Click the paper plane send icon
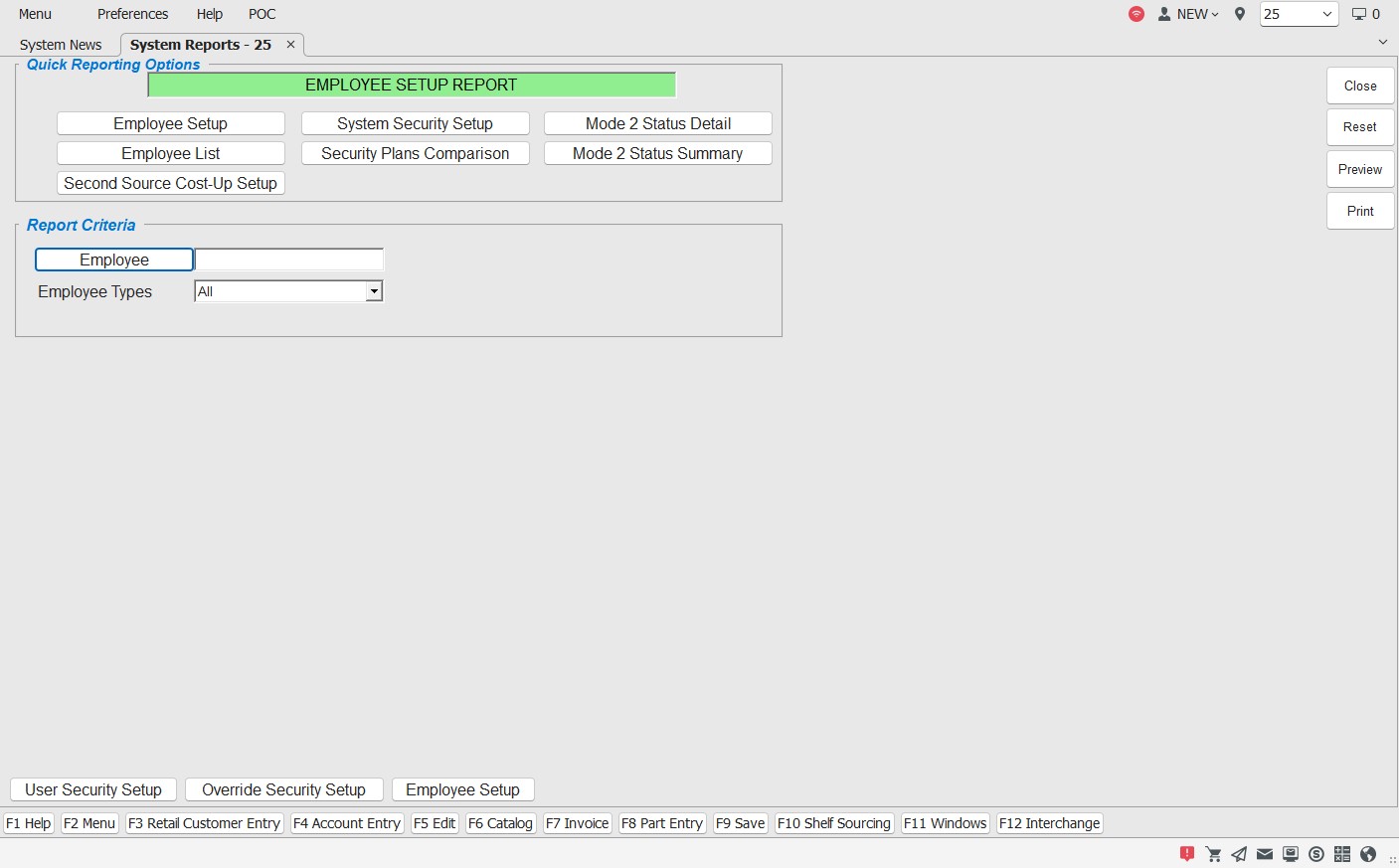1399x868 pixels. click(1239, 854)
